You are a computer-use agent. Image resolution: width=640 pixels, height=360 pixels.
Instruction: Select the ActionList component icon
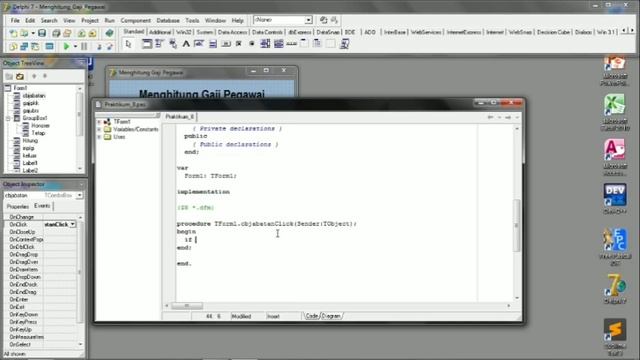[x=344, y=44]
